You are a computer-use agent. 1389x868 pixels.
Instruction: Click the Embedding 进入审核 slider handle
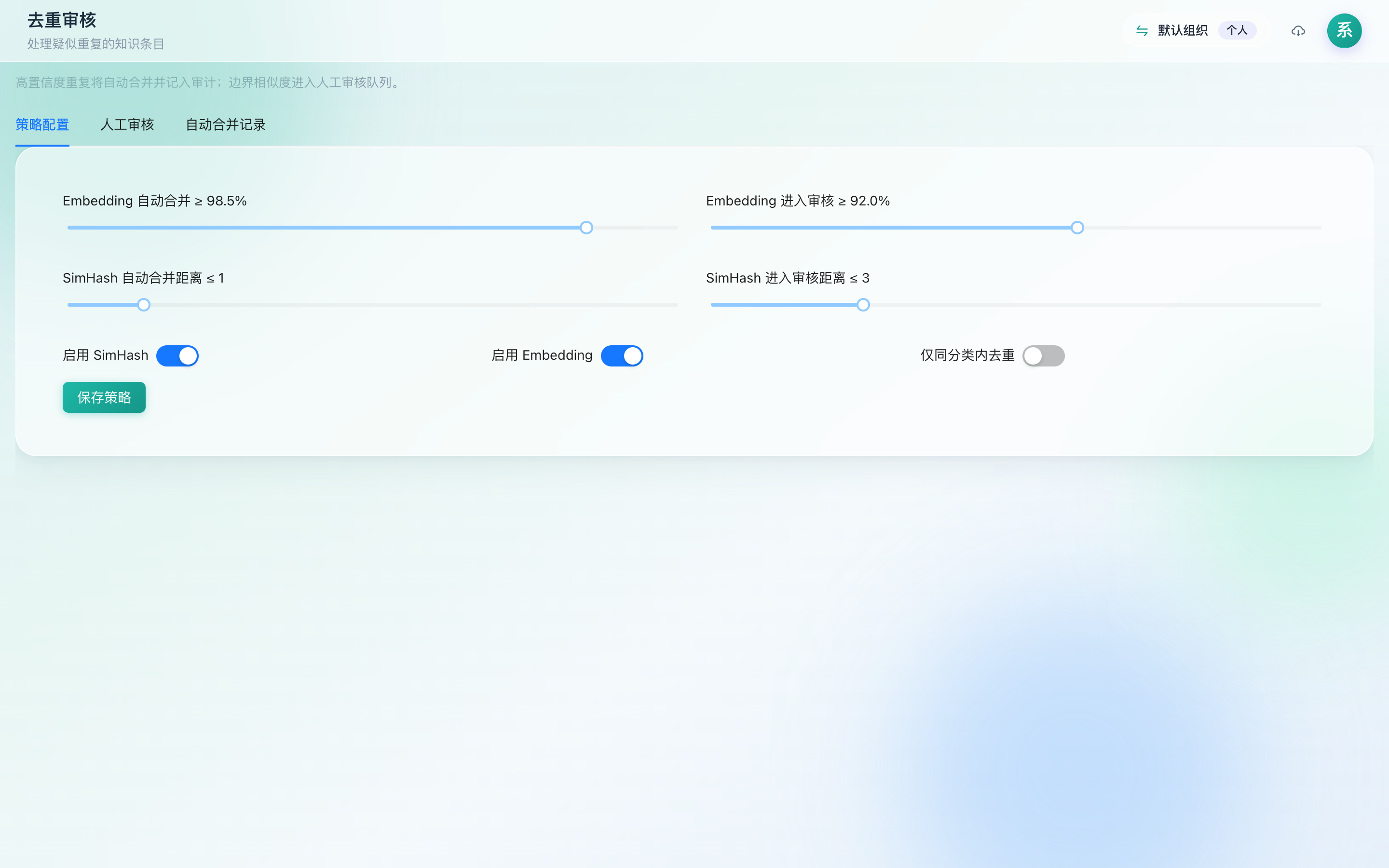1077,228
